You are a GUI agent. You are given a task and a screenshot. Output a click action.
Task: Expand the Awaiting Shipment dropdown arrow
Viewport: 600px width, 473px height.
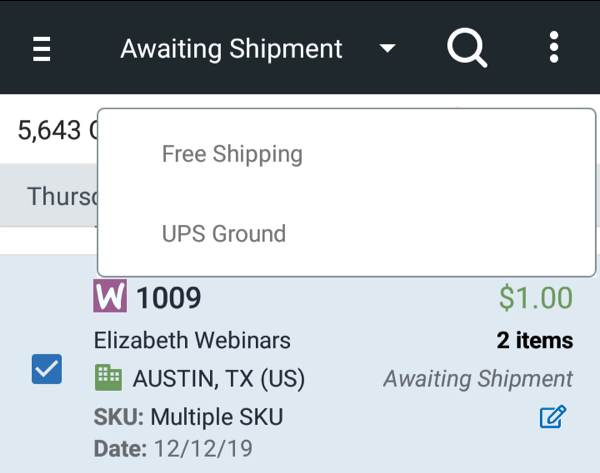tap(387, 48)
